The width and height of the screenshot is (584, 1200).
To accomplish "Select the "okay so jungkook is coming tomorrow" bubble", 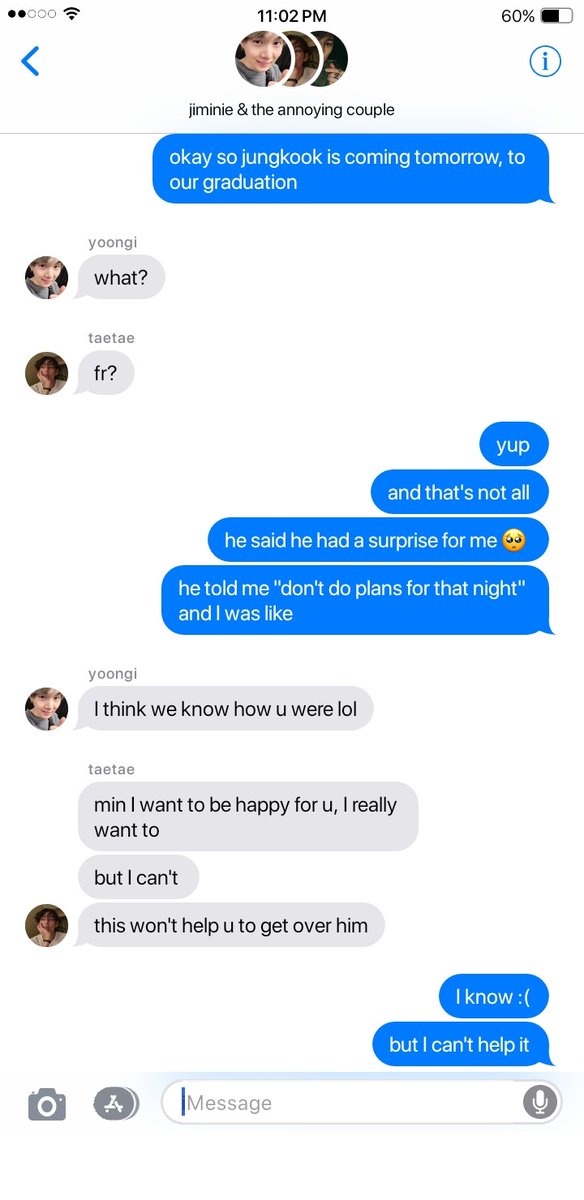I will tap(351, 169).
